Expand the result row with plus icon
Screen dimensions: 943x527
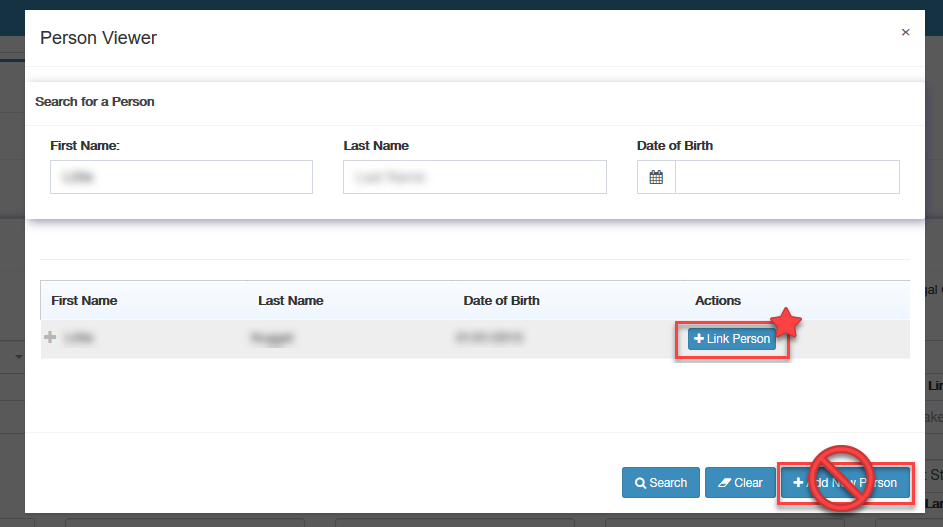pos(50,337)
